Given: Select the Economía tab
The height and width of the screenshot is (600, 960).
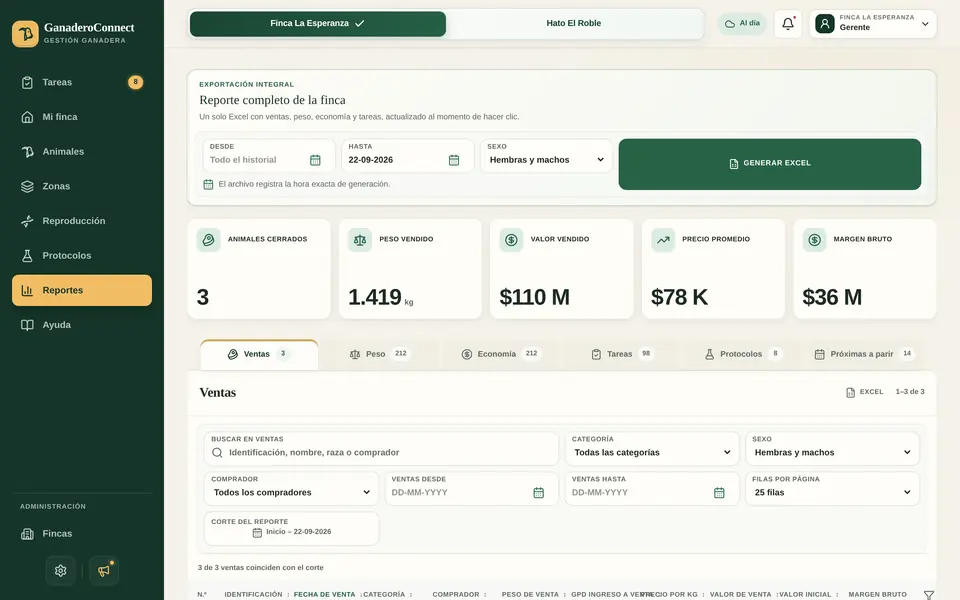Looking at the screenshot, I should [x=500, y=354].
